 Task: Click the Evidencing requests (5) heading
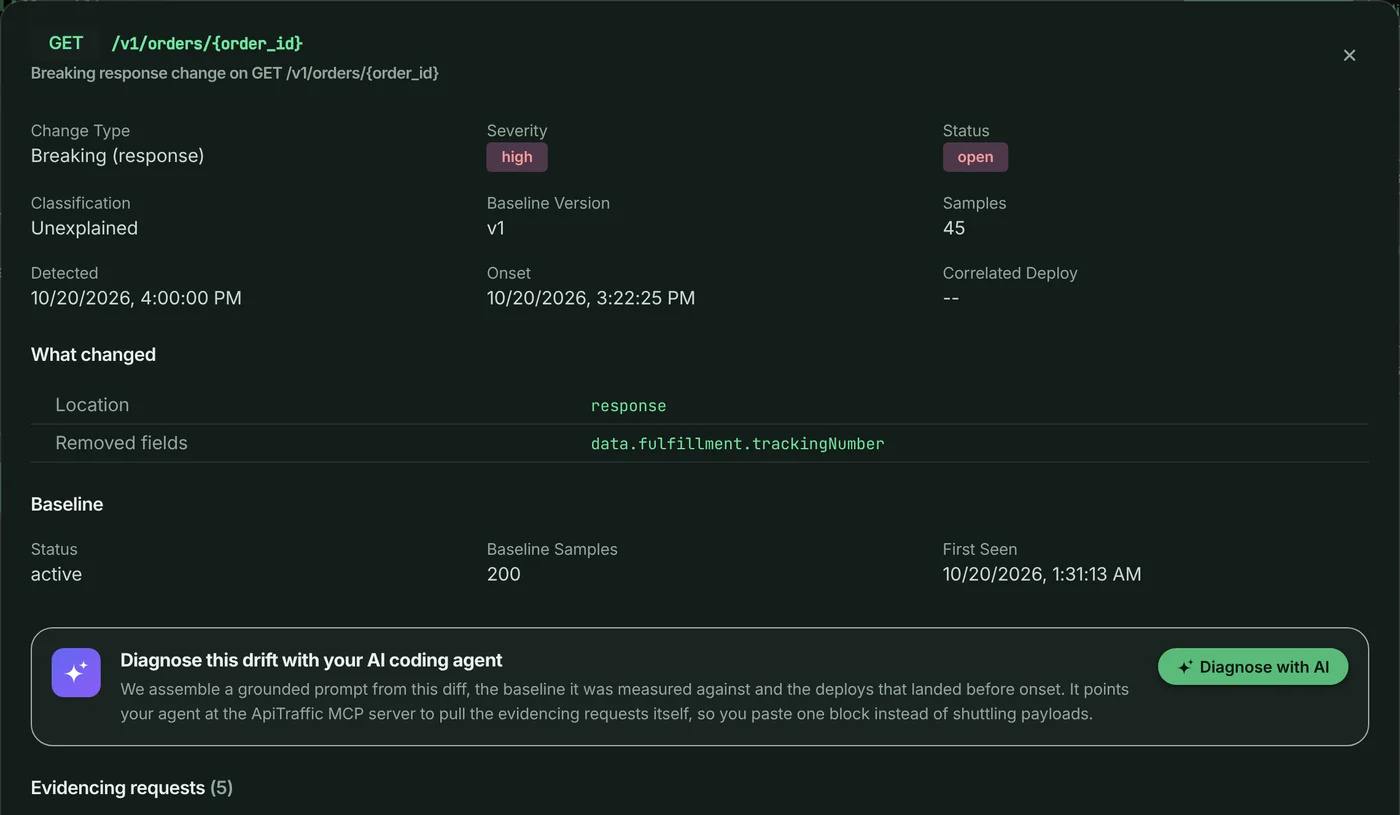132,788
